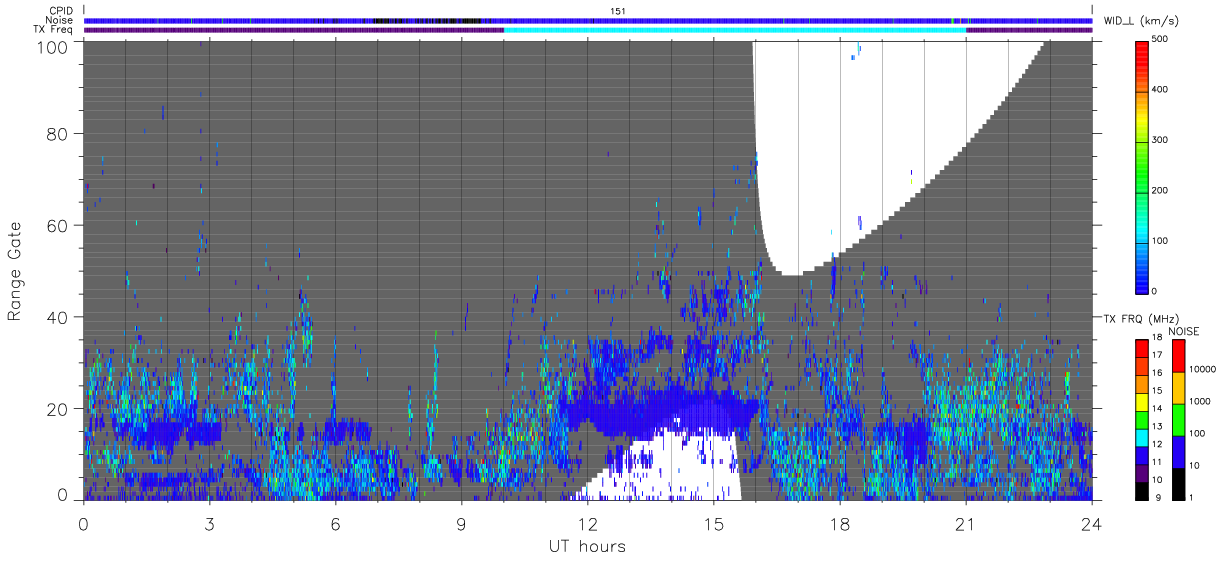This screenshot has width=1228, height=567.
Task: Click the red top of WID colorbar
Action: click(1142, 52)
